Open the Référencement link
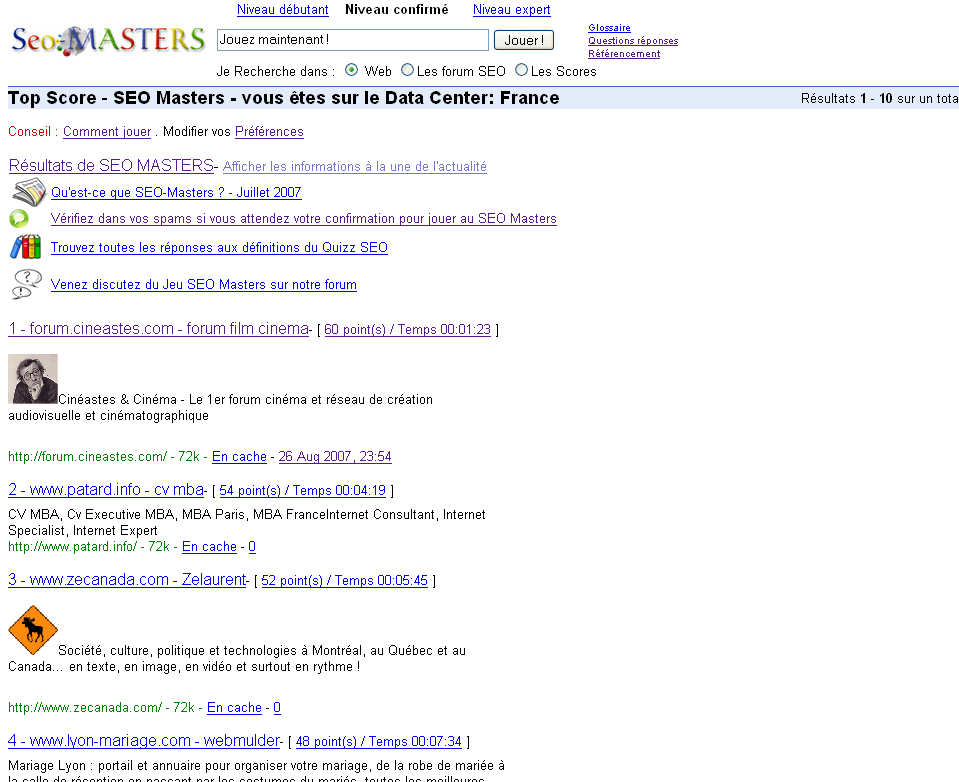Image resolution: width=959 pixels, height=782 pixels. (624, 54)
